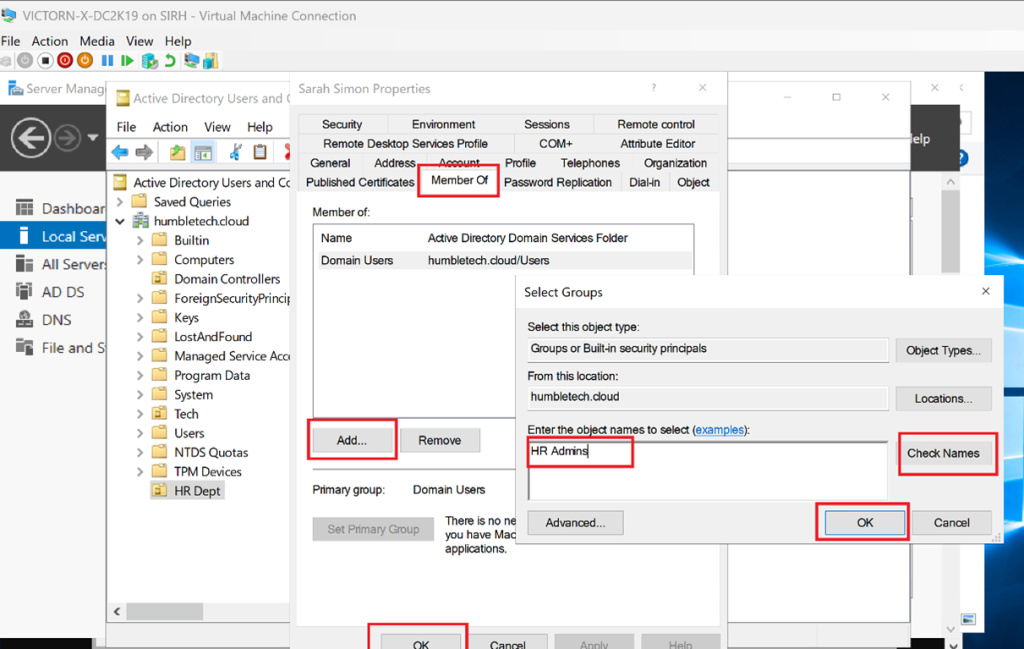Click the green Reset/play VM icon
The height and width of the screenshot is (649, 1024).
pyautogui.click(x=127, y=61)
